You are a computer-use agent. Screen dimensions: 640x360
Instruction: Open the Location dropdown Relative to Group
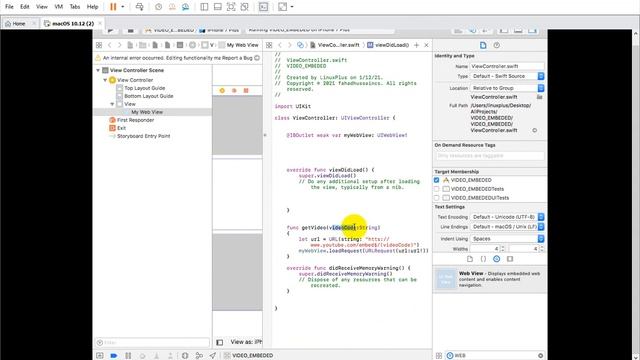coord(507,88)
